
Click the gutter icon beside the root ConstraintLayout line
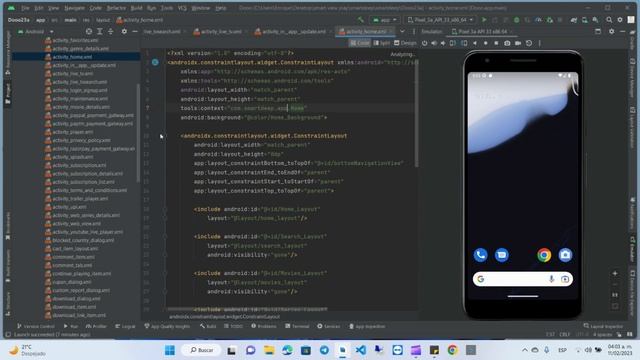point(155,62)
